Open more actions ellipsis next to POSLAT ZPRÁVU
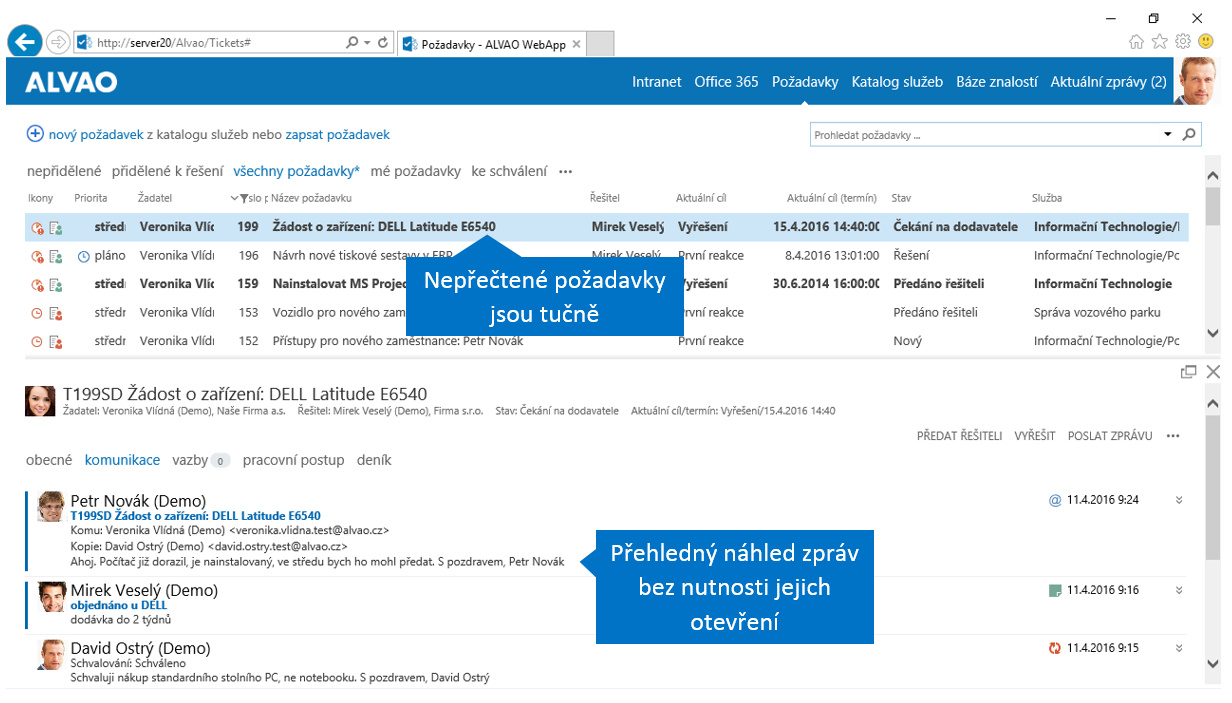1232x703 pixels. click(x=1173, y=436)
